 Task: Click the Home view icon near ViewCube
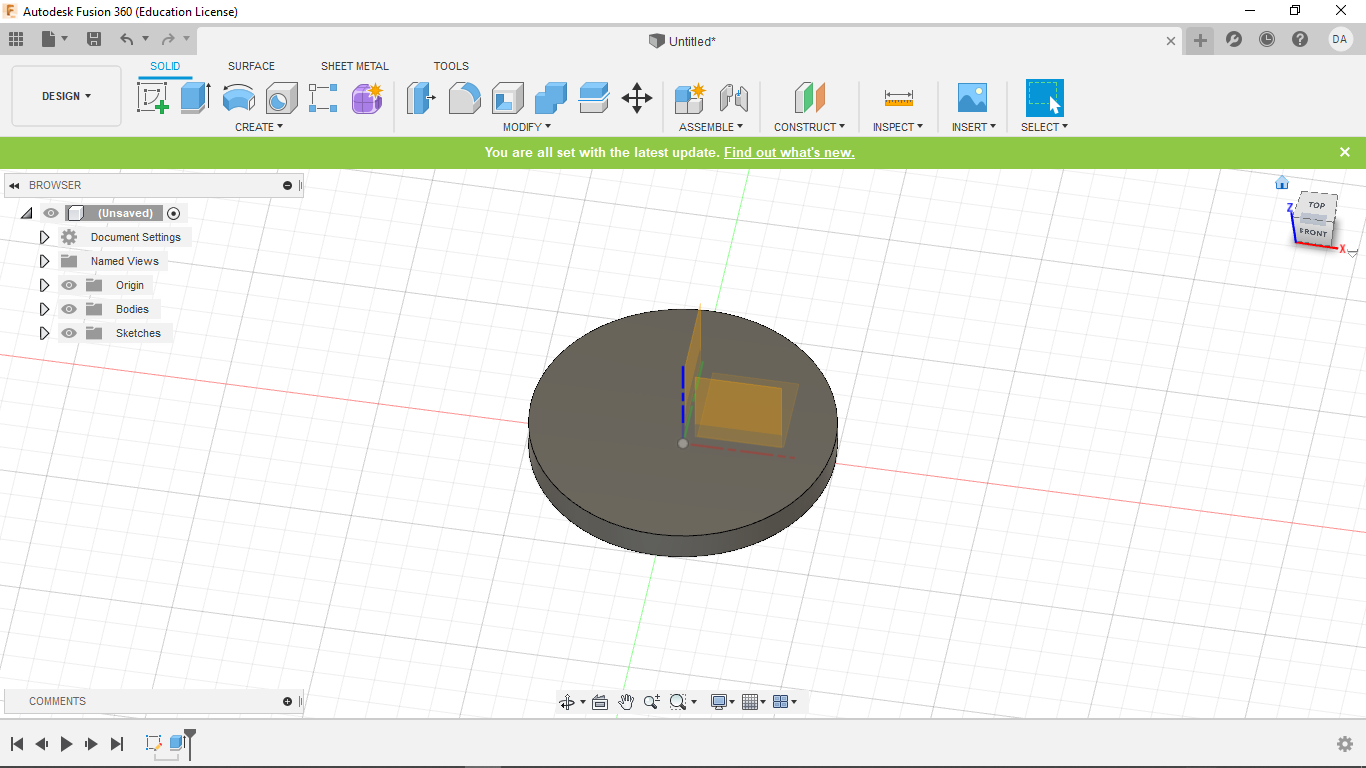(1282, 182)
